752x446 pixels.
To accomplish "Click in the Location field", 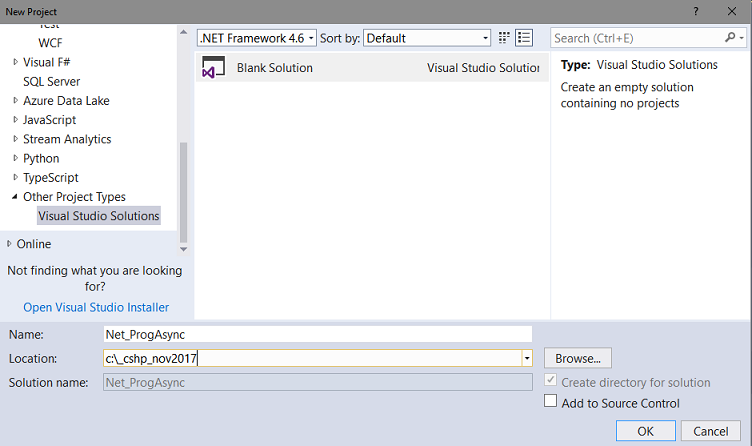I will 312,358.
